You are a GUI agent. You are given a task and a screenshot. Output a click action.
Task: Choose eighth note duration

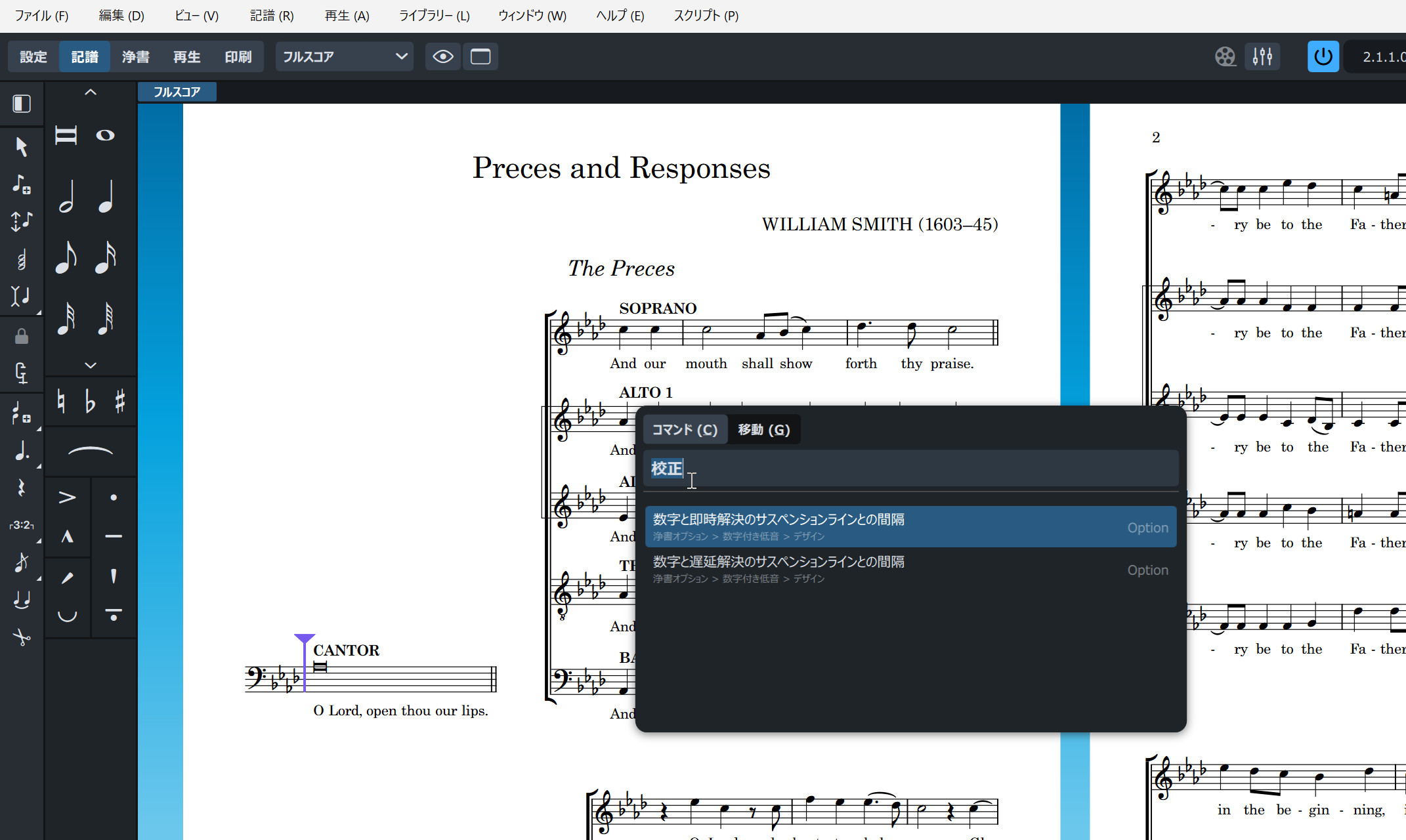(x=66, y=257)
